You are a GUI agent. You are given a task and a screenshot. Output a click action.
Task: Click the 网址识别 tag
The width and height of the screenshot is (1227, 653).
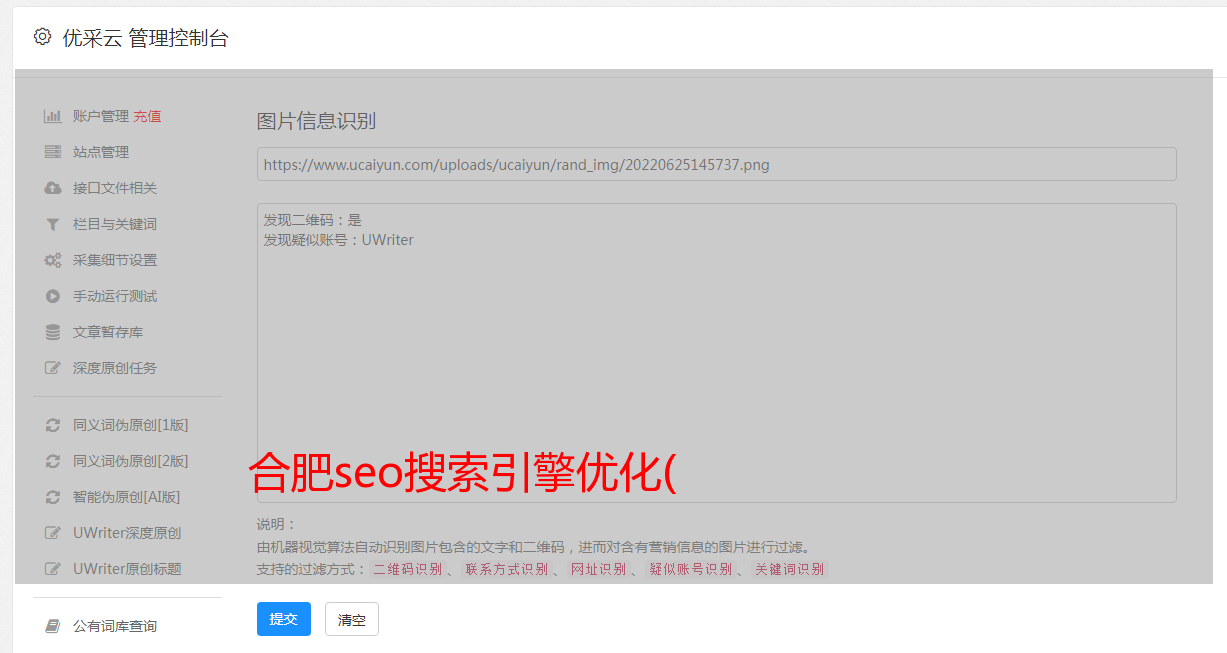[598, 569]
